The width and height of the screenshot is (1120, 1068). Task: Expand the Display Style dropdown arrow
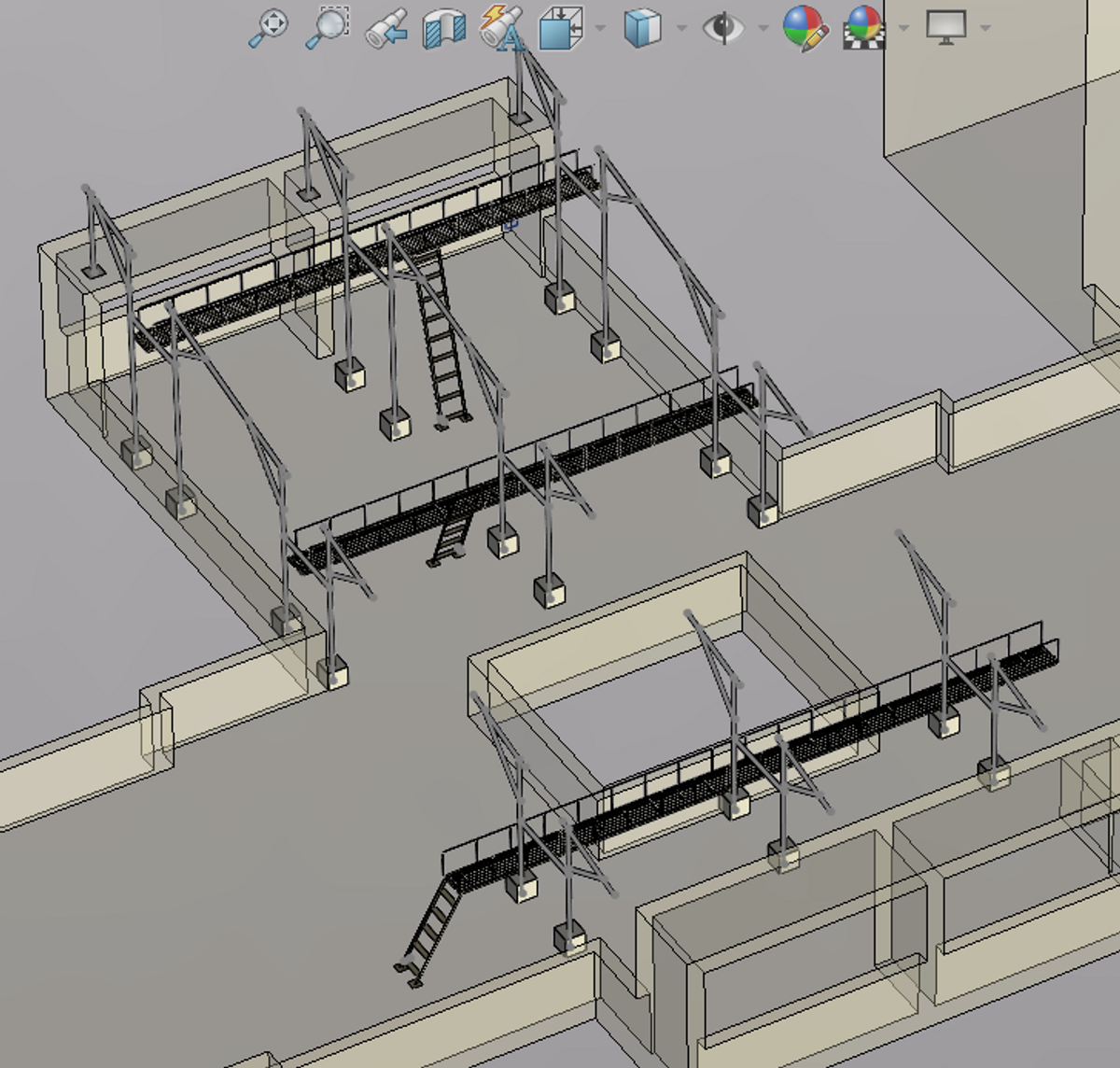681,28
